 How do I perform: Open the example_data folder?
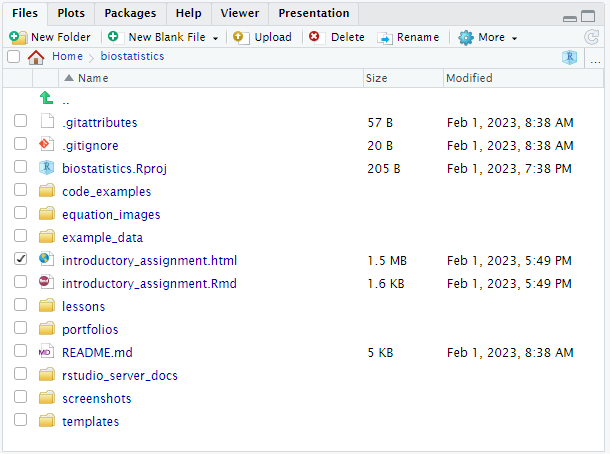(x=102, y=238)
